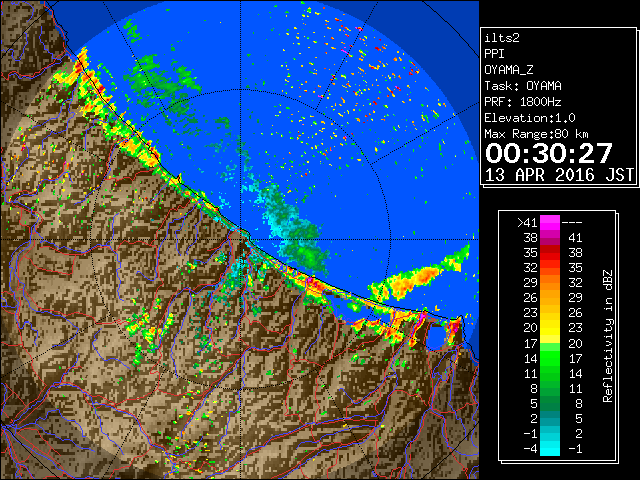Screen dimensions: 640x480
Task: Pick the yellow swatch beside '20 23'
Action: click(550, 328)
